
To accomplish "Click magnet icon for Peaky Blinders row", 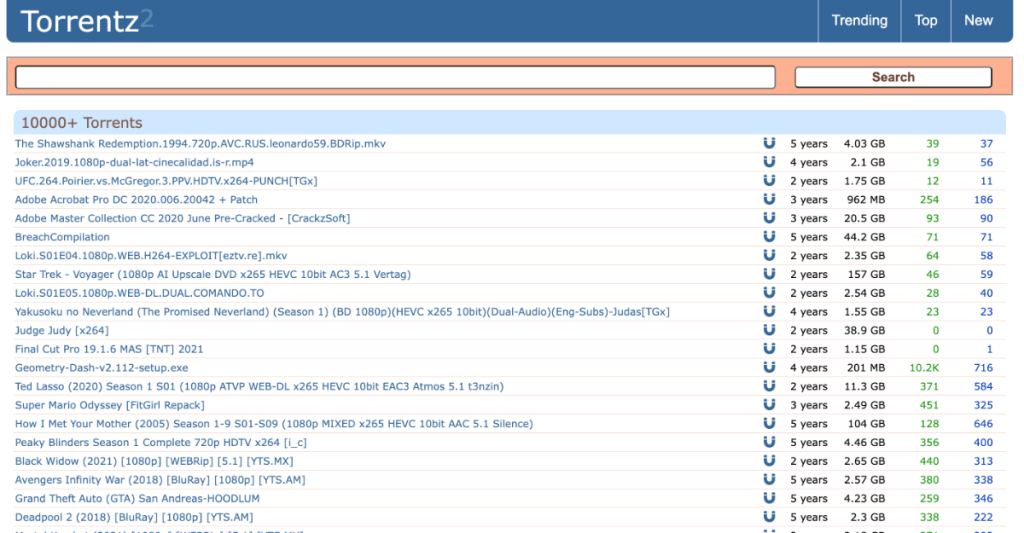I will 769,442.
